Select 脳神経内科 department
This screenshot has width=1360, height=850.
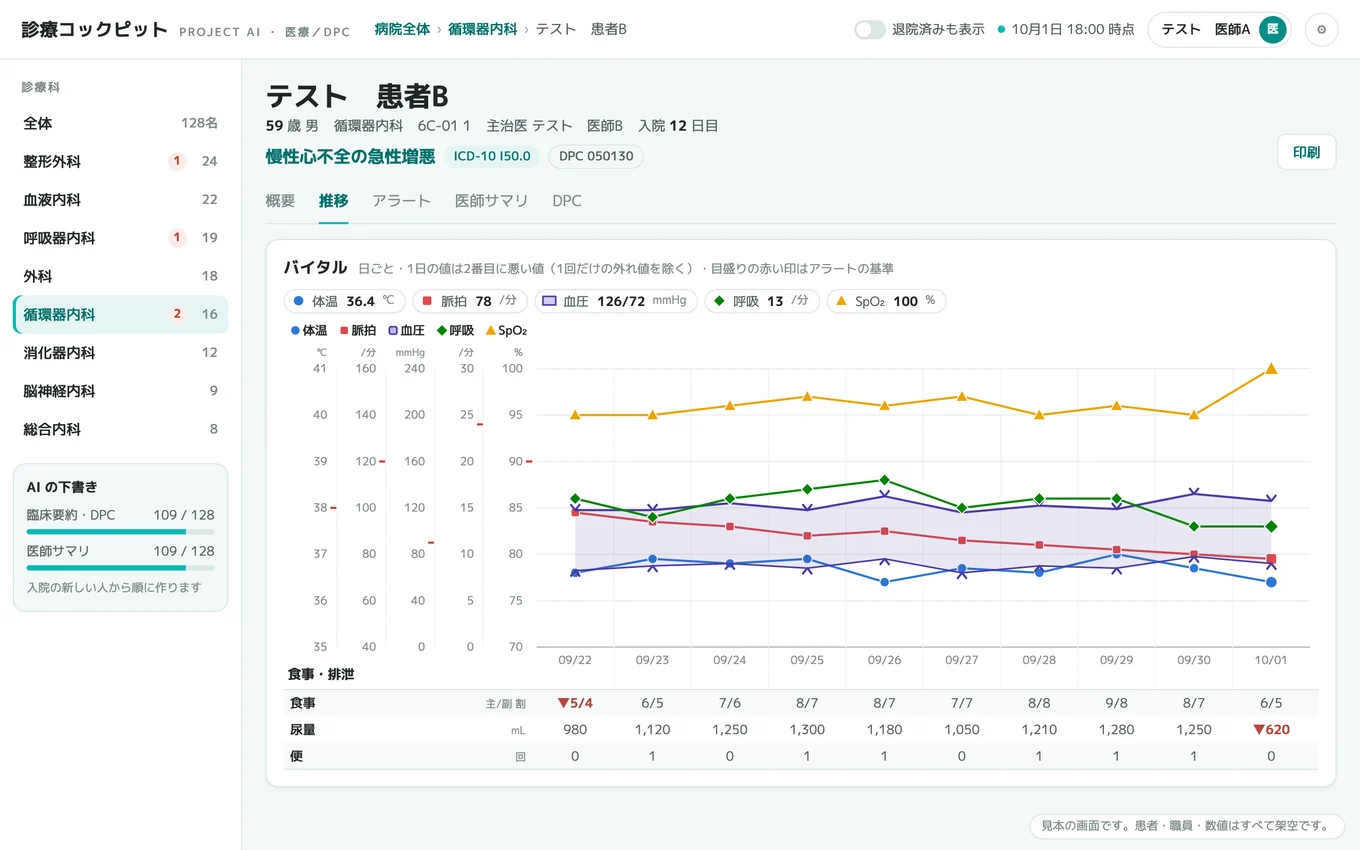(120, 391)
